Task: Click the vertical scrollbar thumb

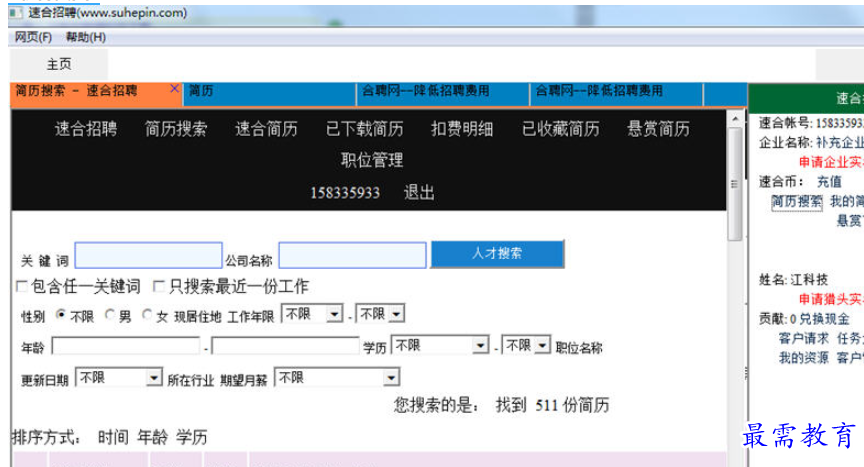Action: 735,184
